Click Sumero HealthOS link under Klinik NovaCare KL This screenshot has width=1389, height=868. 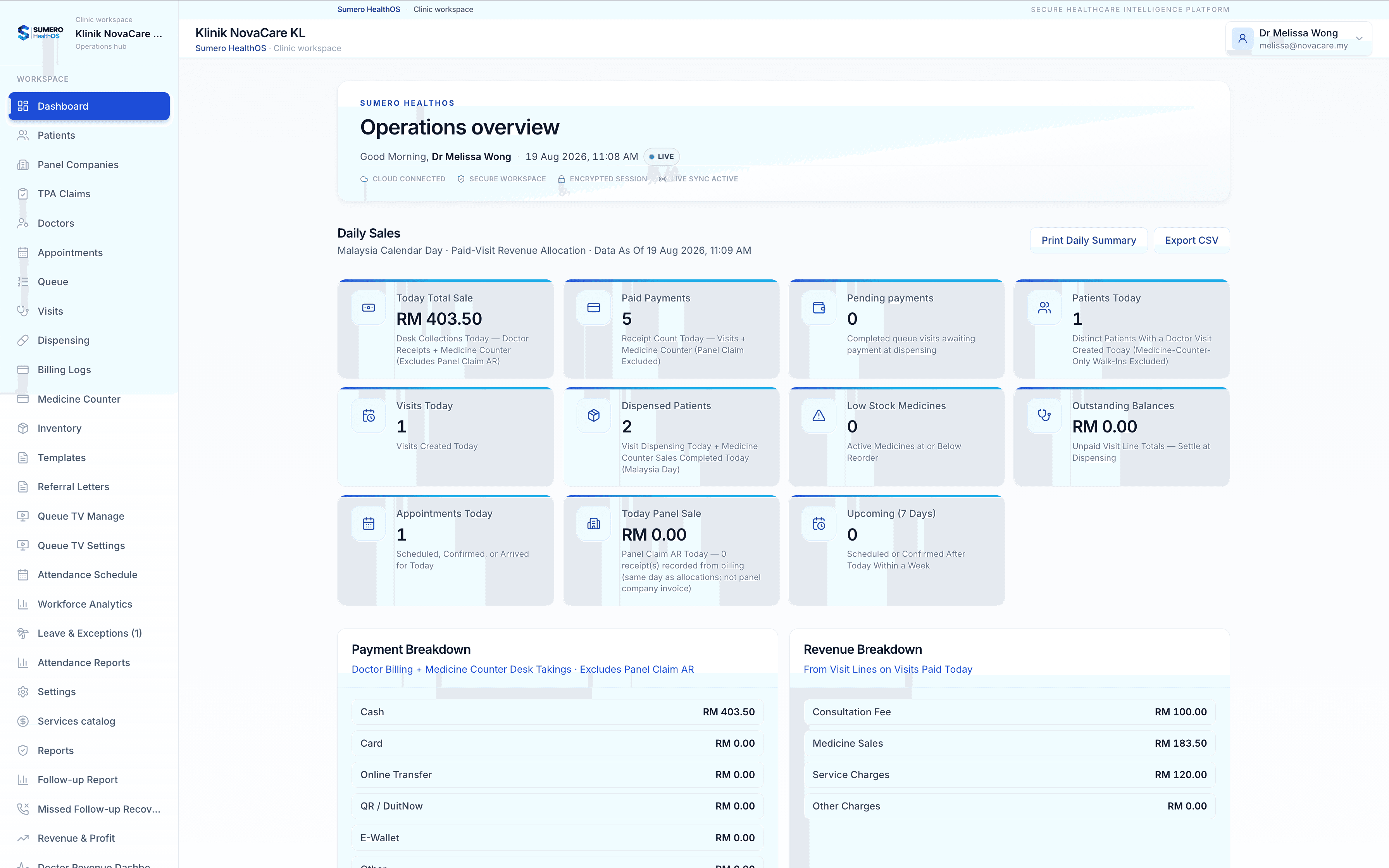pos(231,48)
